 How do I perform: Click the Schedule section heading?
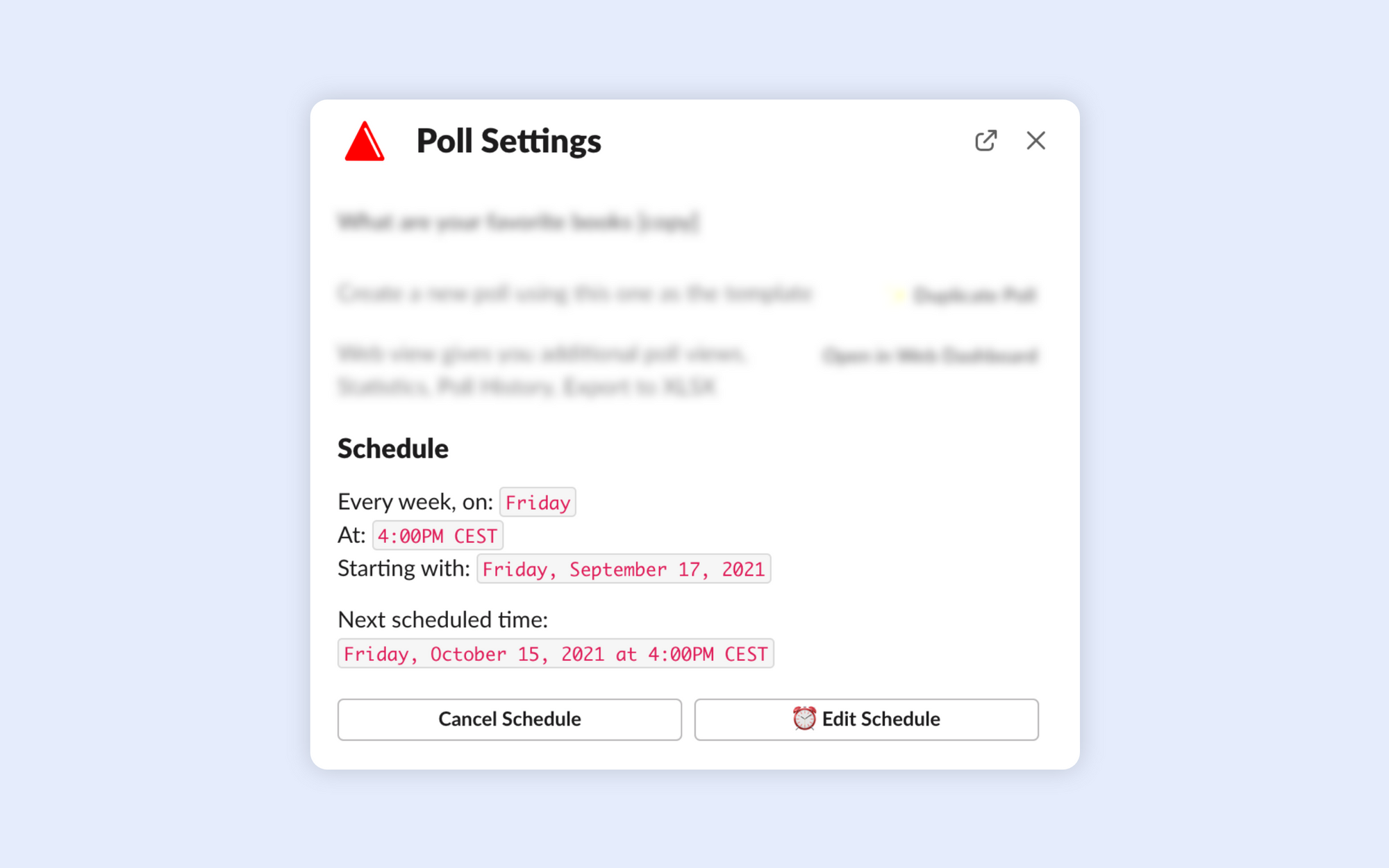click(393, 449)
